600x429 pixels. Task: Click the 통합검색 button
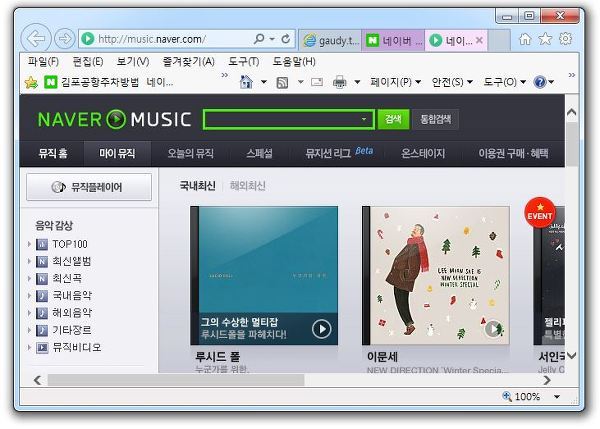click(x=435, y=119)
